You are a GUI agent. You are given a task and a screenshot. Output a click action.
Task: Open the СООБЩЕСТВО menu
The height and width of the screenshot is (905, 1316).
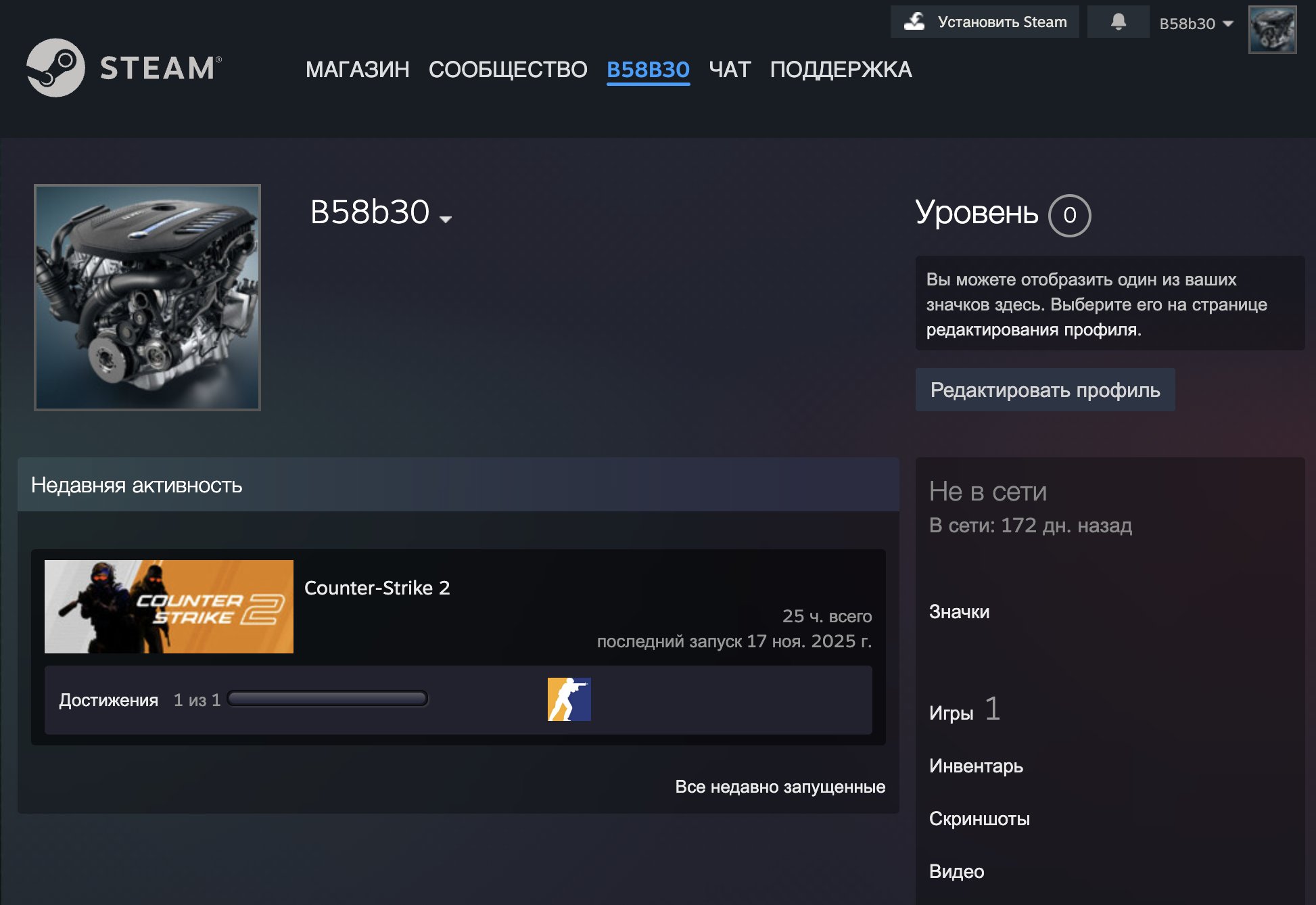coord(508,69)
